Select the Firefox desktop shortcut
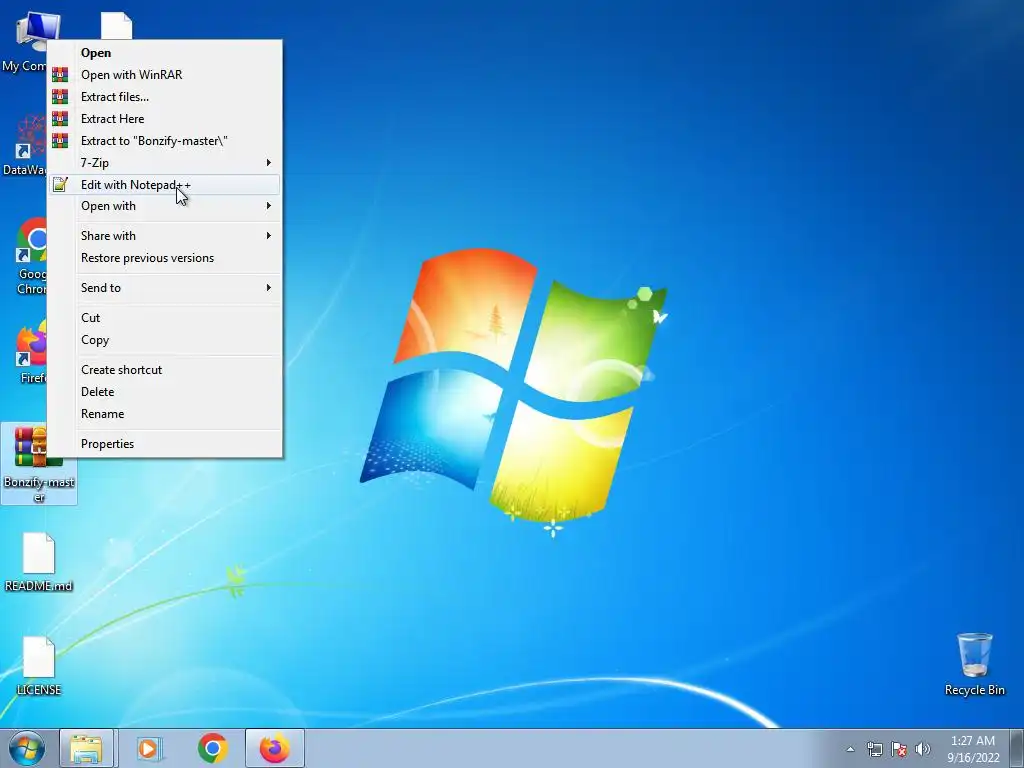1024x768 pixels. [x=29, y=351]
